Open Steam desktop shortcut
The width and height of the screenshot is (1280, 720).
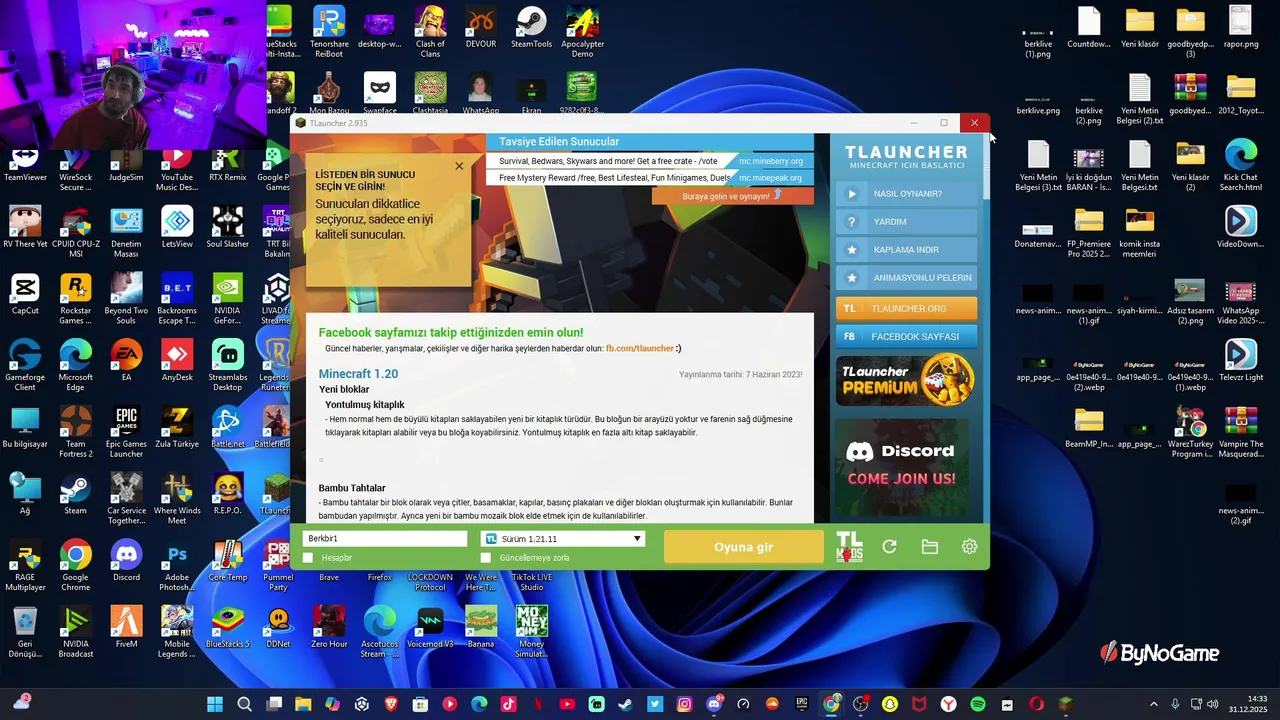coord(75,494)
